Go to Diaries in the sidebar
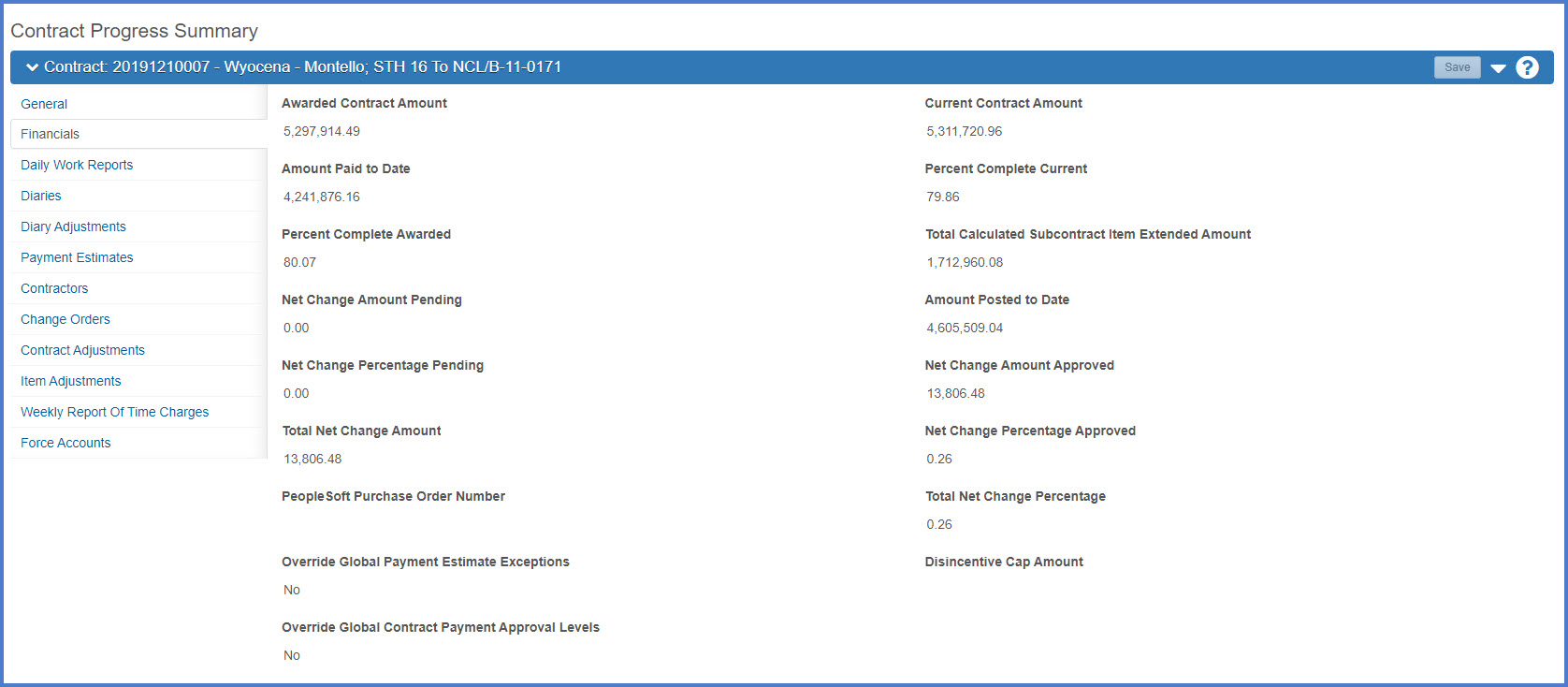The width and height of the screenshot is (1568, 687). click(41, 196)
